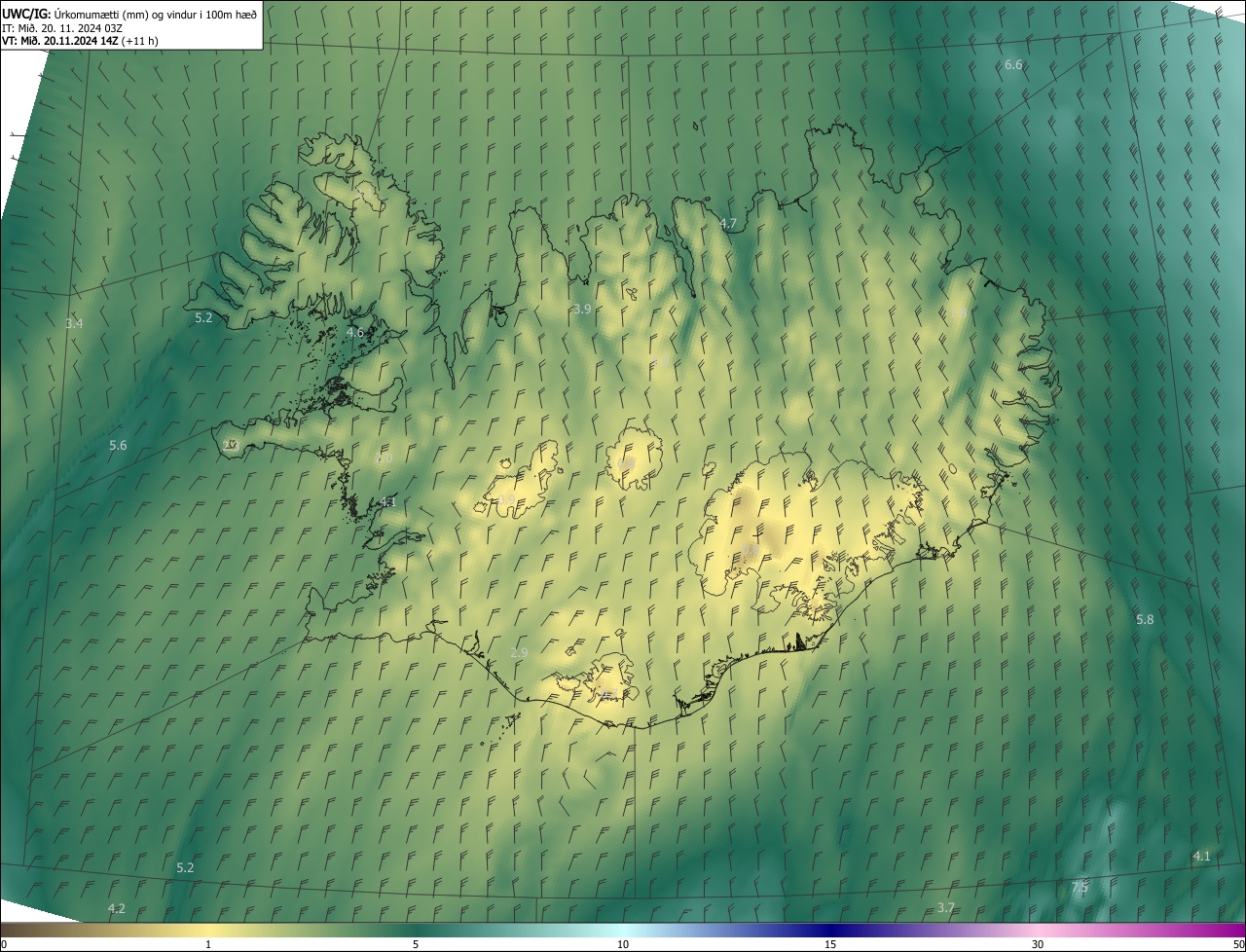
Task: Click the 4.6 value label over Breiðafjörður bay
Action: pyautogui.click(x=355, y=332)
